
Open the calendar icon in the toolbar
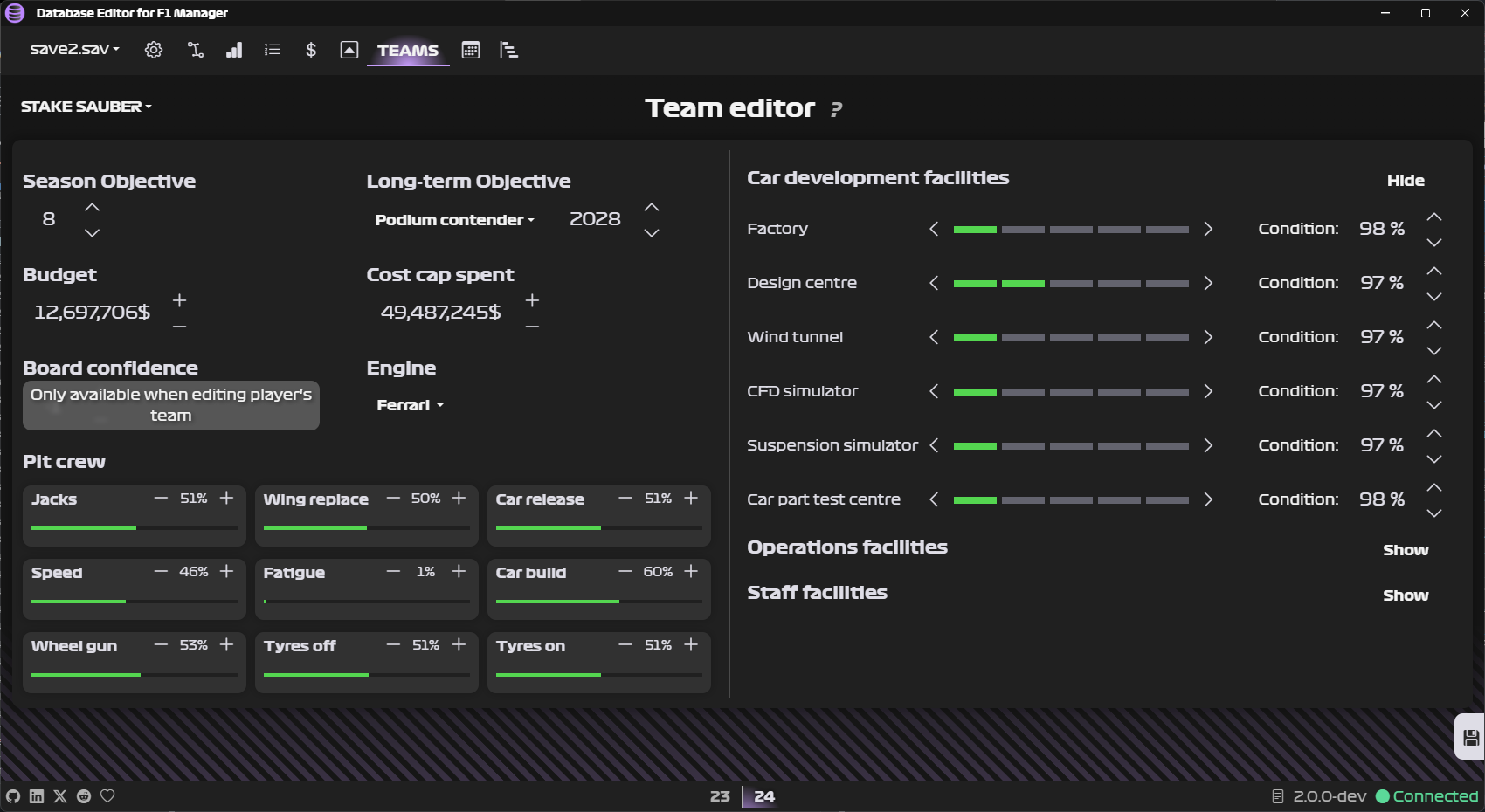point(471,50)
